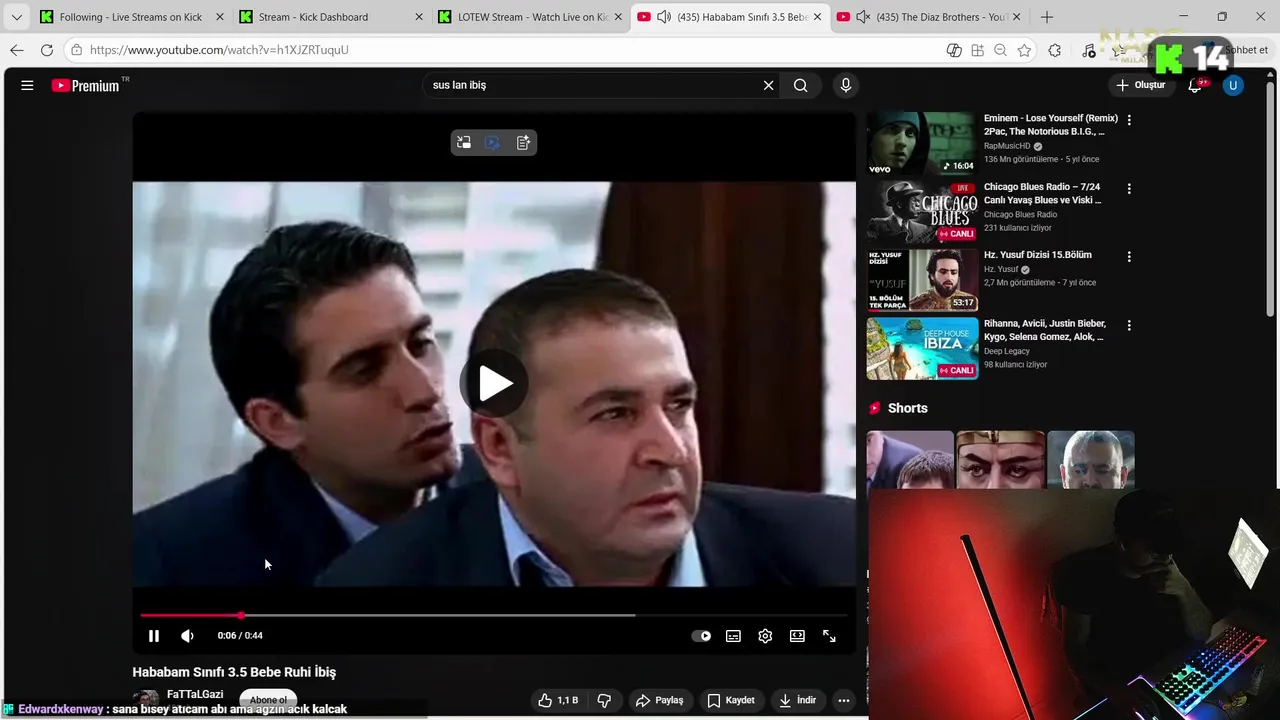Open the Hz. Yusuf Dizisi 15.Bölüm thumbnail
The width and height of the screenshot is (1280, 720).
pos(922,280)
